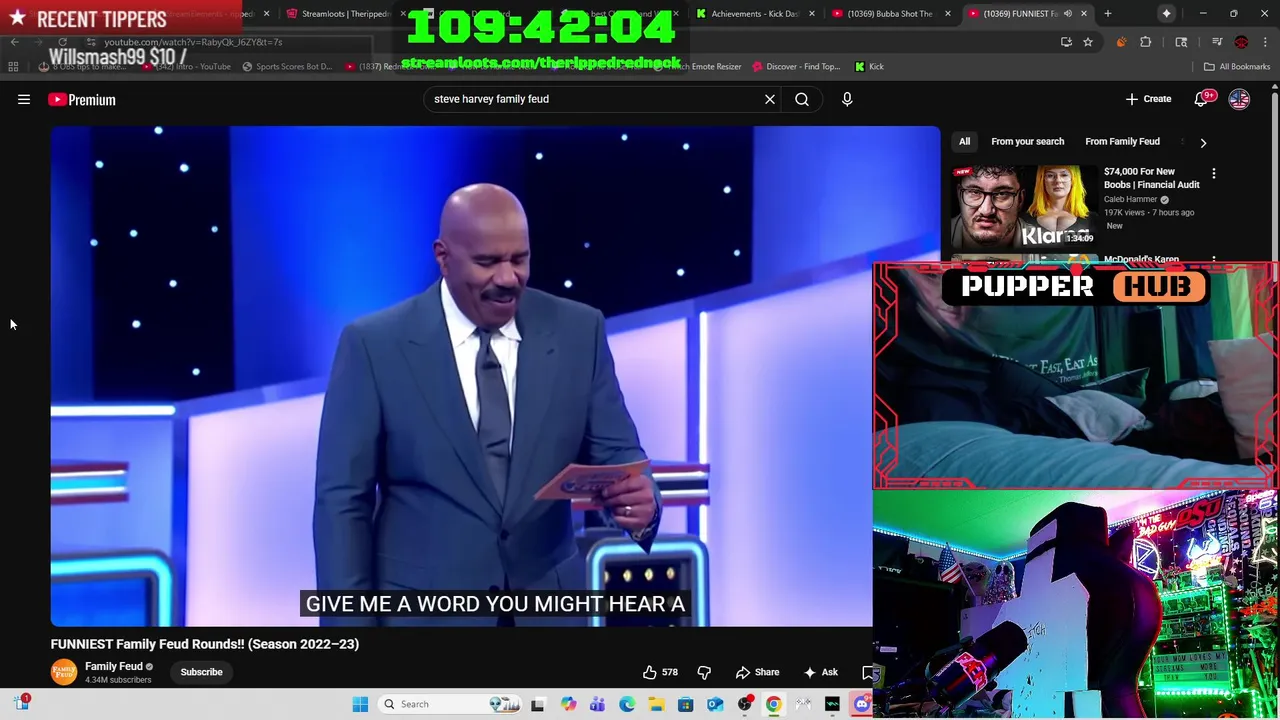Show more filter chips with right arrow
Viewport: 1280px width, 720px height.
1203,142
